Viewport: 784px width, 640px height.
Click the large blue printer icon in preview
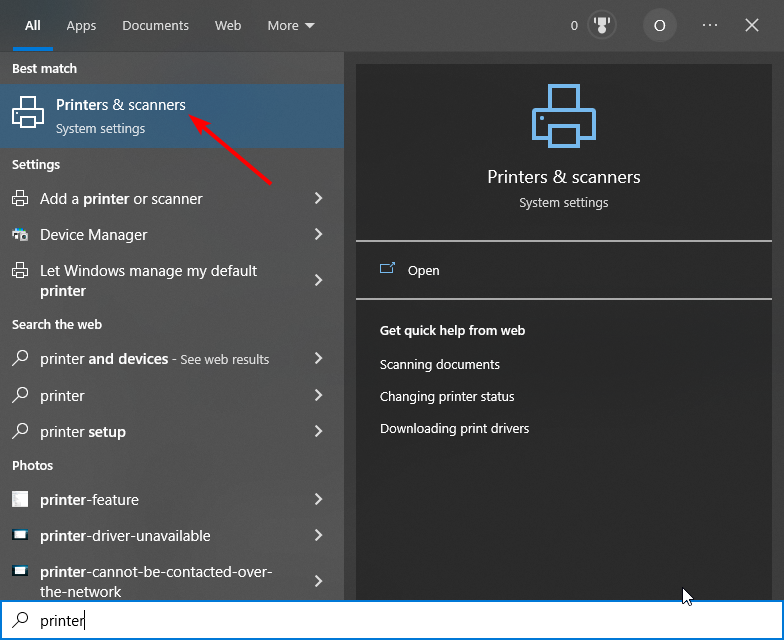coord(564,116)
